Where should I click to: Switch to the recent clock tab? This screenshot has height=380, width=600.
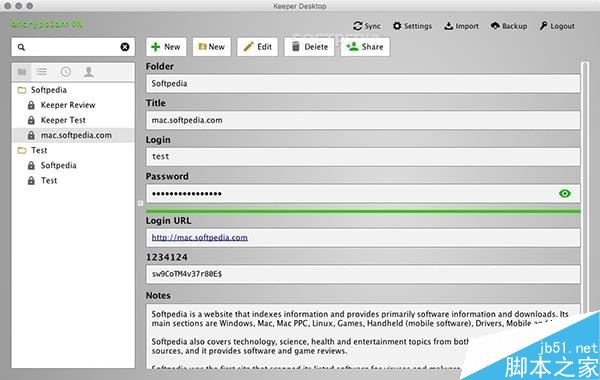click(65, 72)
